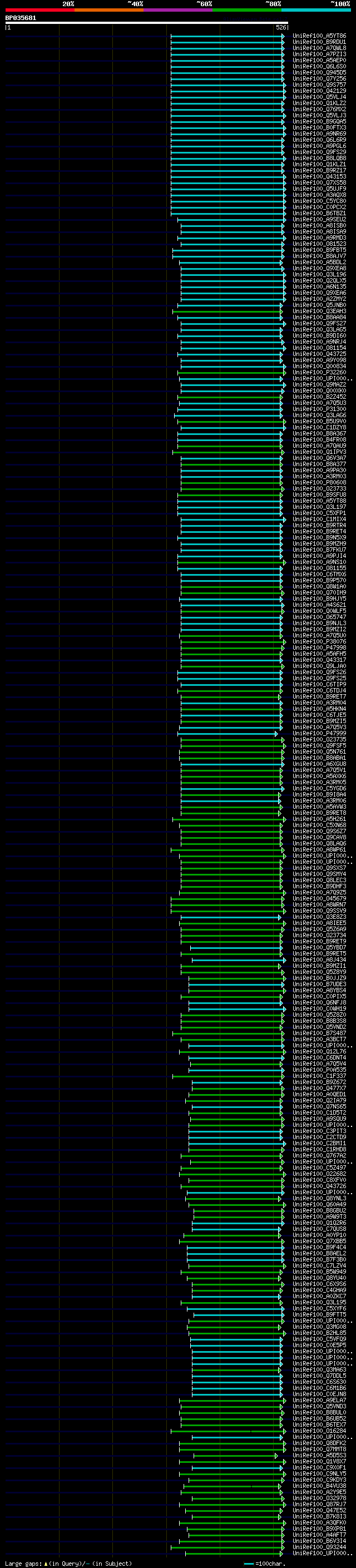Image resolution: width=356 pixels, height=1568 pixels.
Task: Select subject UniRef100_Q945D5
Action: tap(319, 72)
